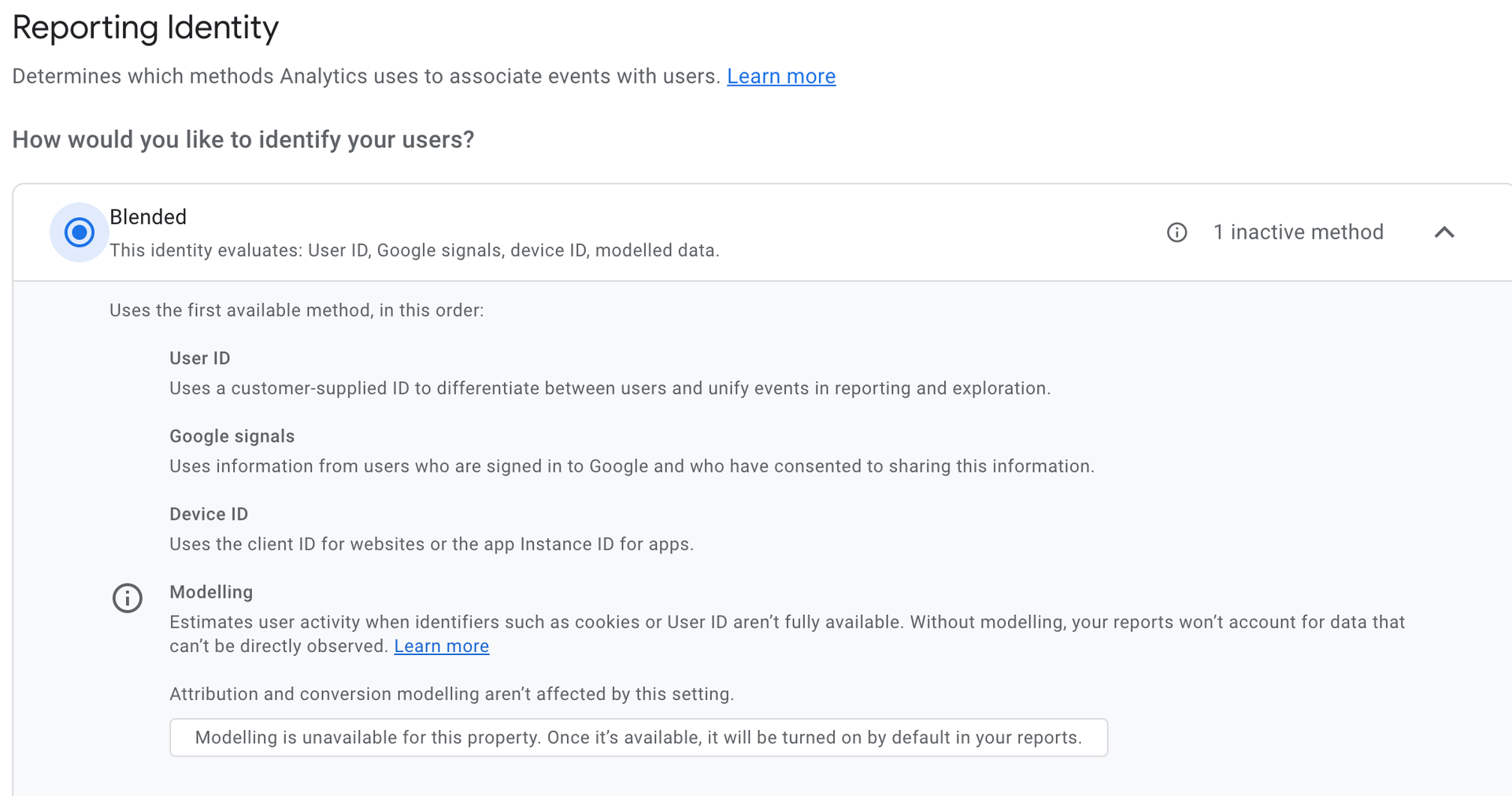The height and width of the screenshot is (796, 1512).
Task: Click the User ID heading
Action: coord(200,358)
